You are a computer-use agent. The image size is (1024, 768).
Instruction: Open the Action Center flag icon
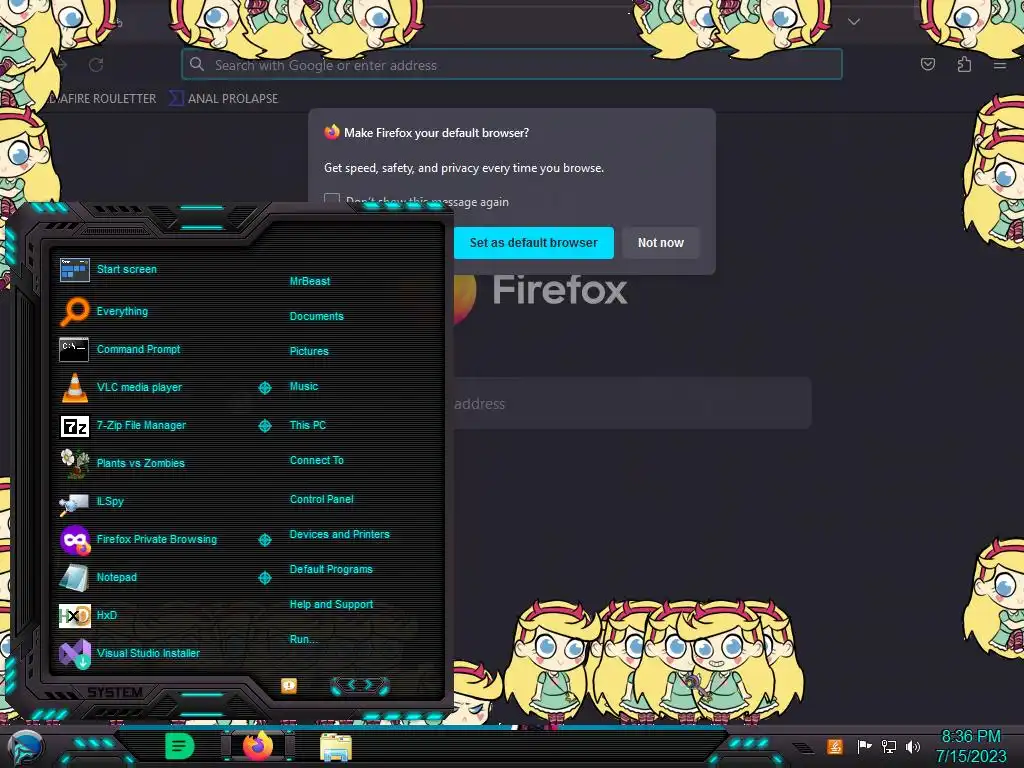(864, 746)
